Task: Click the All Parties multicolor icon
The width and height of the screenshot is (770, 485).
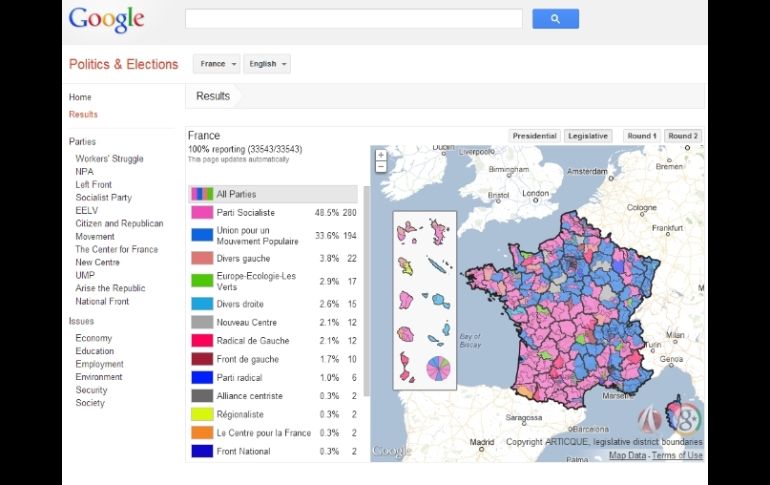Action: tap(201, 194)
